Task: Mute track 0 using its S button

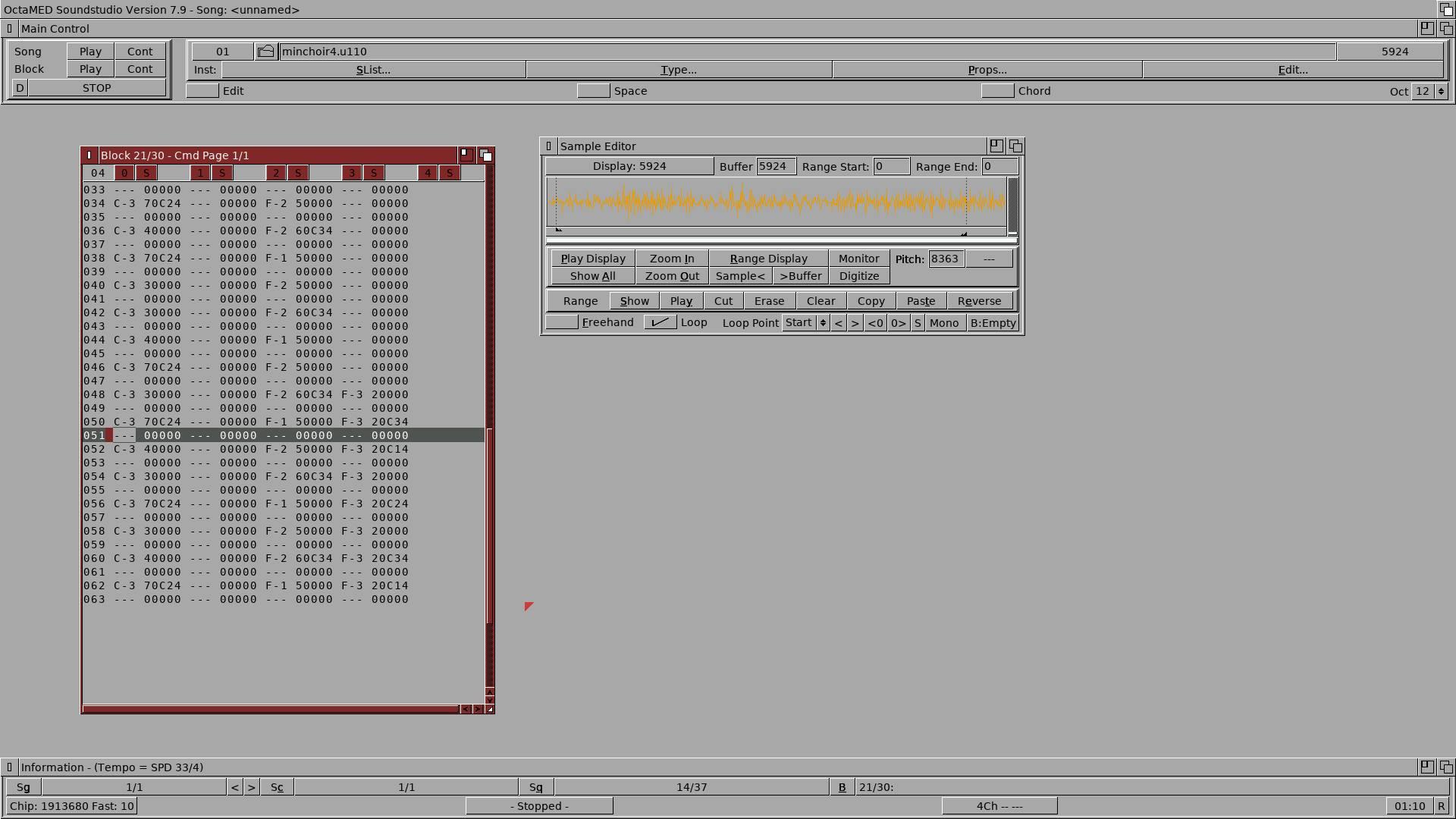Action: tap(146, 173)
